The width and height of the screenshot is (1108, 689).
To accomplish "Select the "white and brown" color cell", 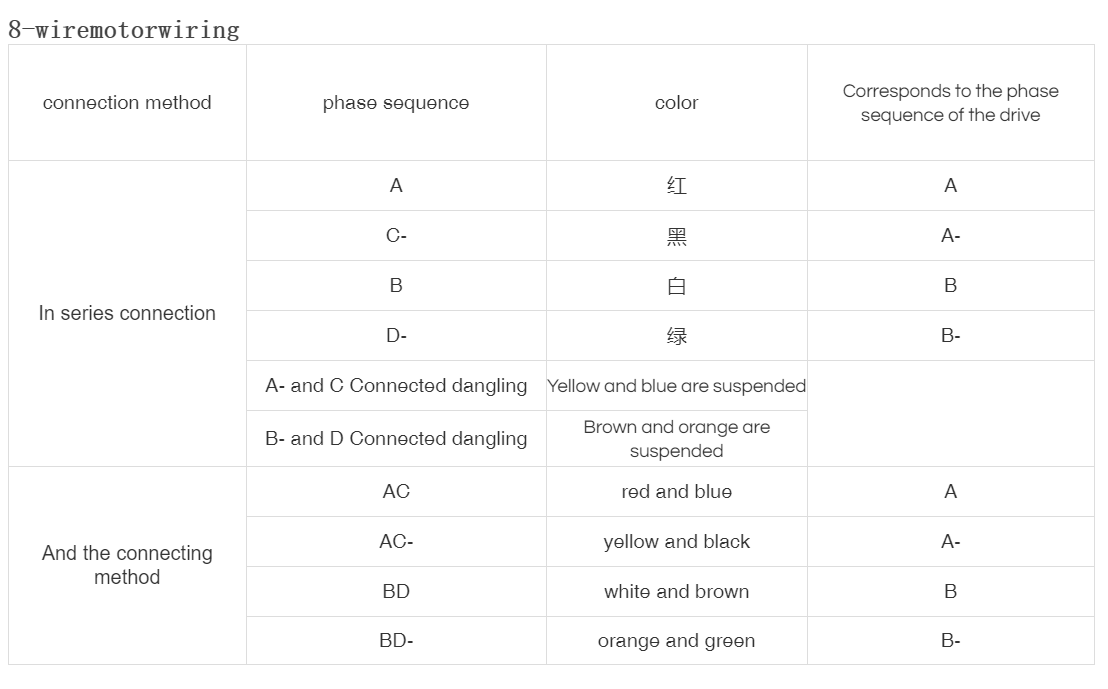I will point(676,591).
